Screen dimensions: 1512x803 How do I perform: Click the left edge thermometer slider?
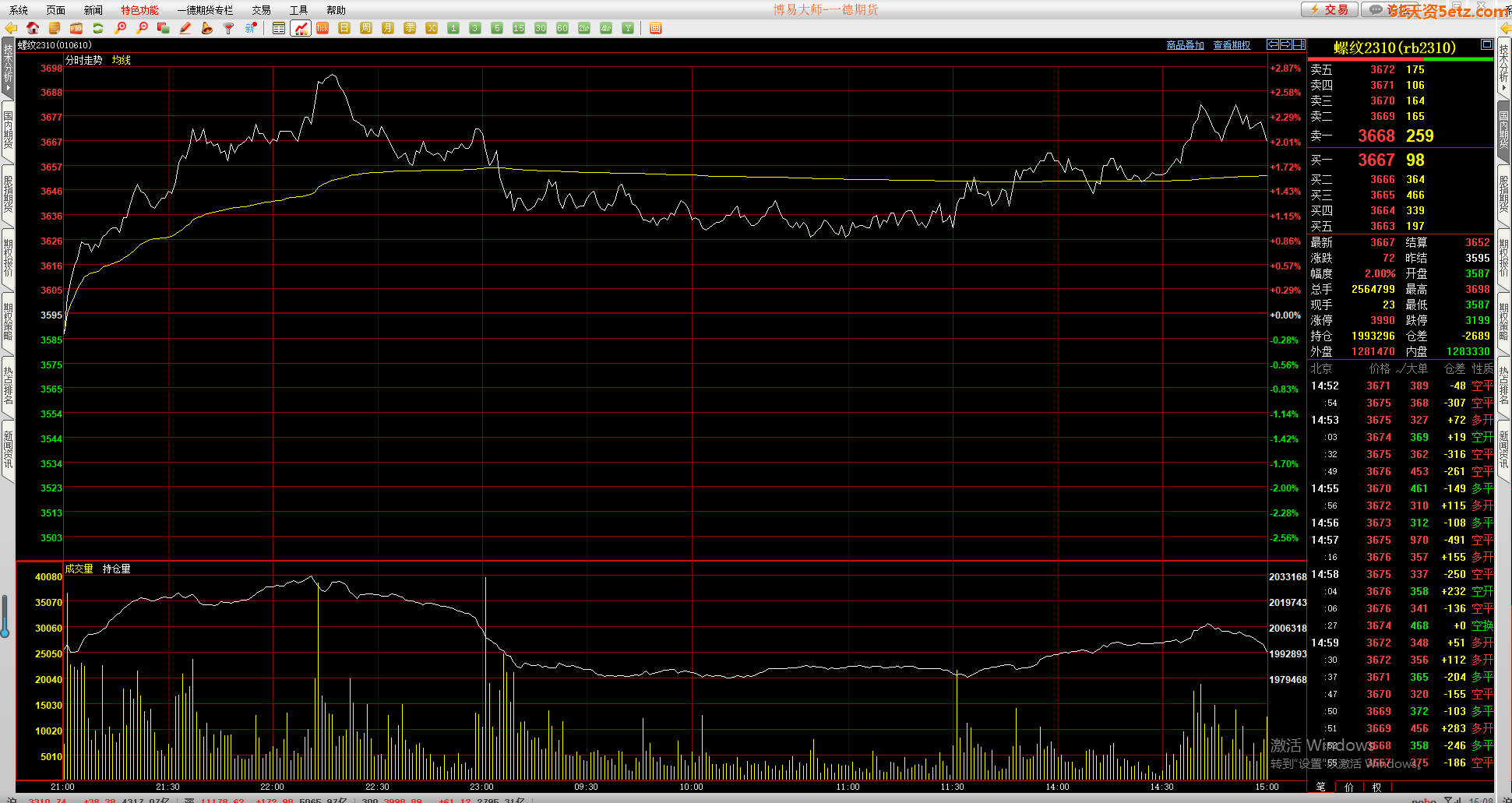point(5,616)
